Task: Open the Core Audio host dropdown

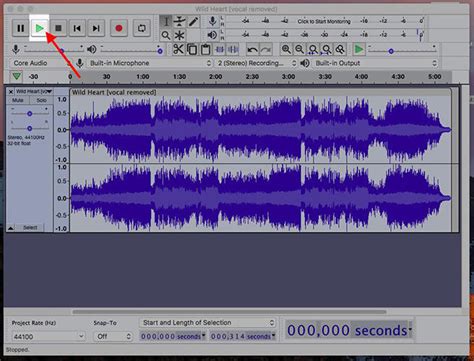Action: click(41, 63)
